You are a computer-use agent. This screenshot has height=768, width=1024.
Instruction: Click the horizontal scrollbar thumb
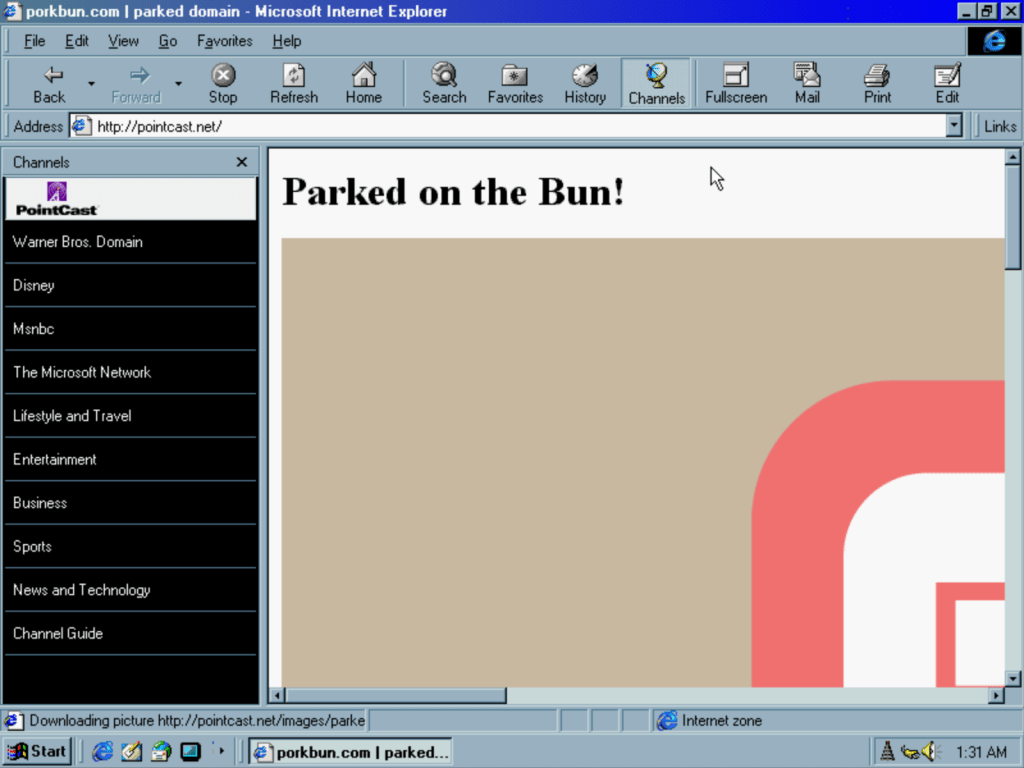(396, 695)
